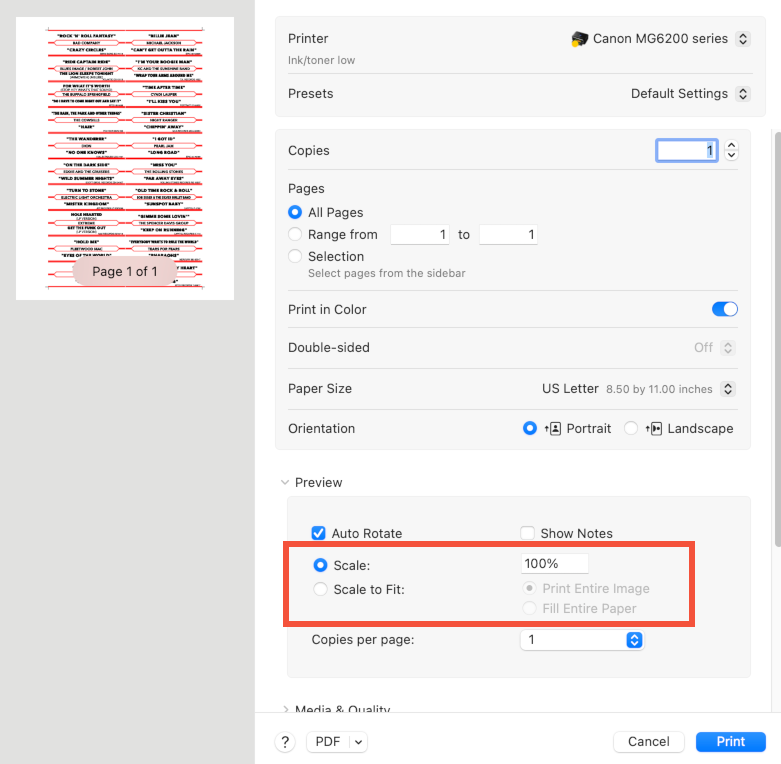Viewport: 781px width, 764px height.
Task: Click the help question mark button
Action: click(285, 741)
